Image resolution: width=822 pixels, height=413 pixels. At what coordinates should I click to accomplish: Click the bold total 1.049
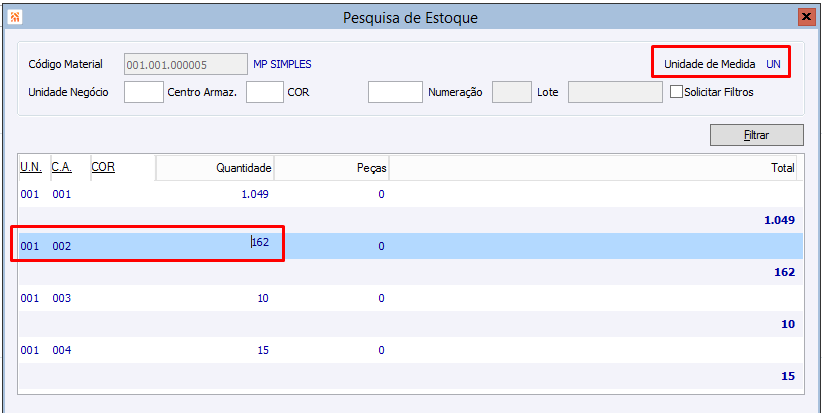point(780,220)
